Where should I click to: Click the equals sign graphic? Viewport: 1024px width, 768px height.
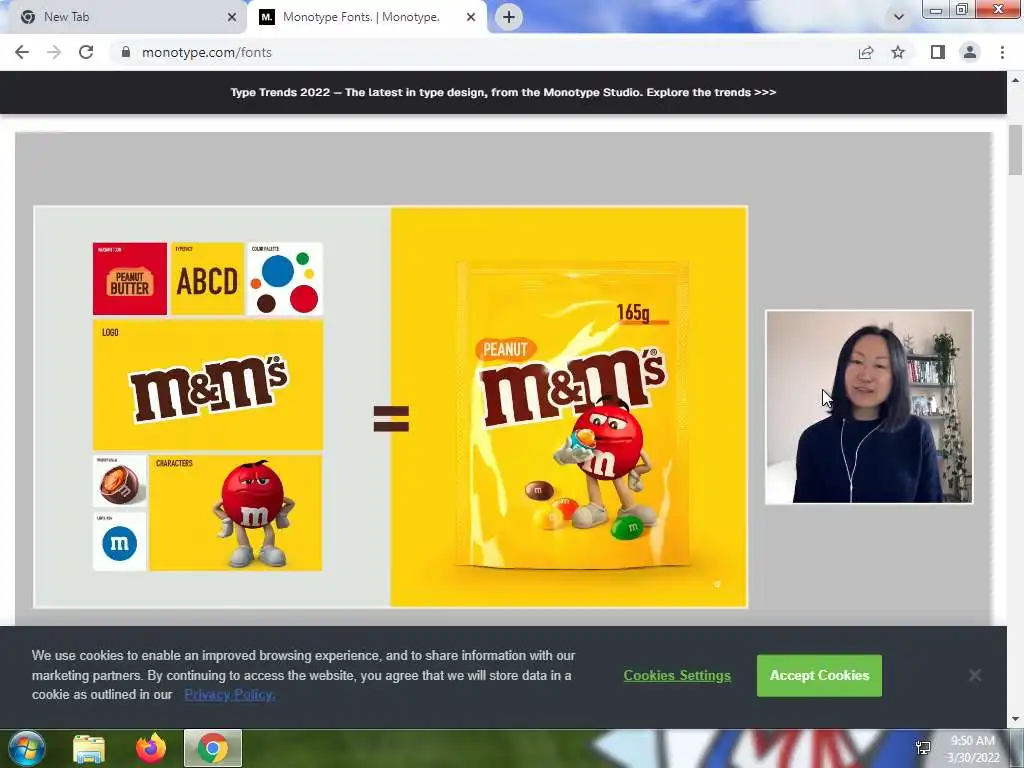[x=391, y=419]
